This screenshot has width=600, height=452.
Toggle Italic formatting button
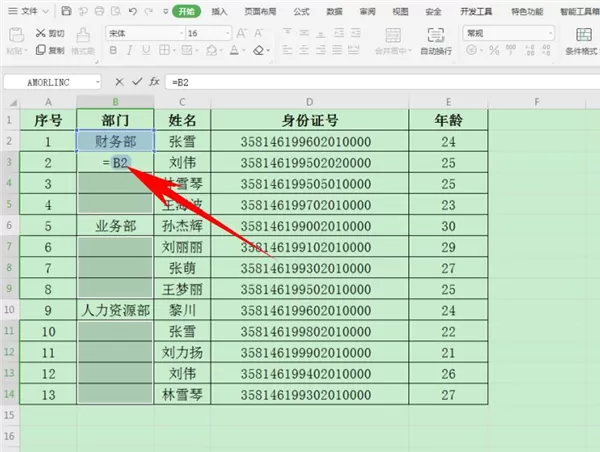click(x=129, y=50)
